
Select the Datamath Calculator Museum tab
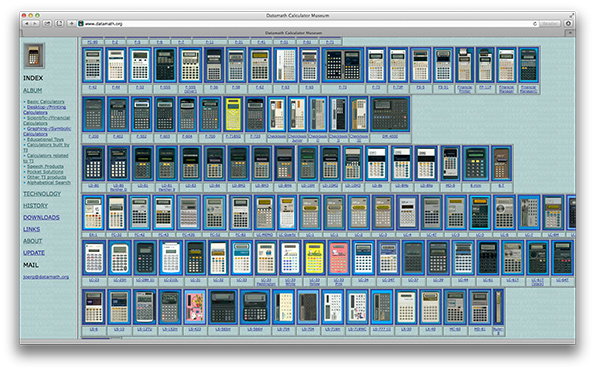[x=293, y=33]
